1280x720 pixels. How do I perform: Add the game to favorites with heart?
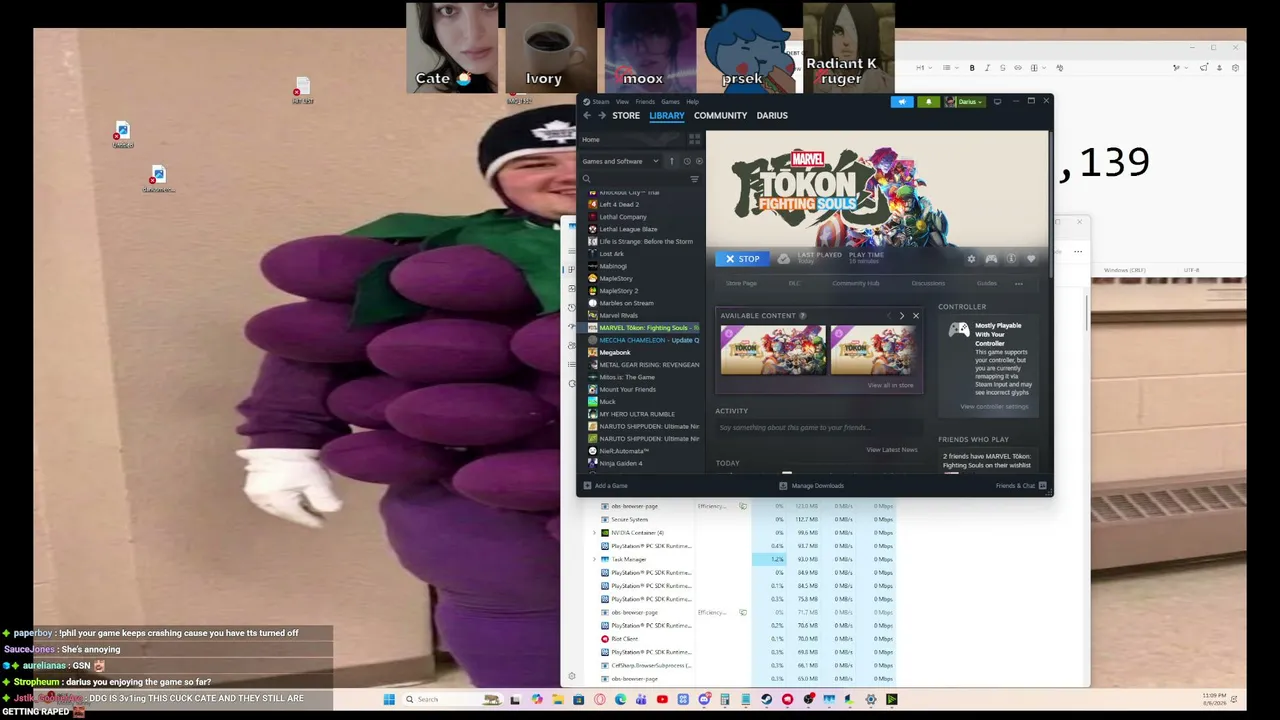(x=1031, y=259)
